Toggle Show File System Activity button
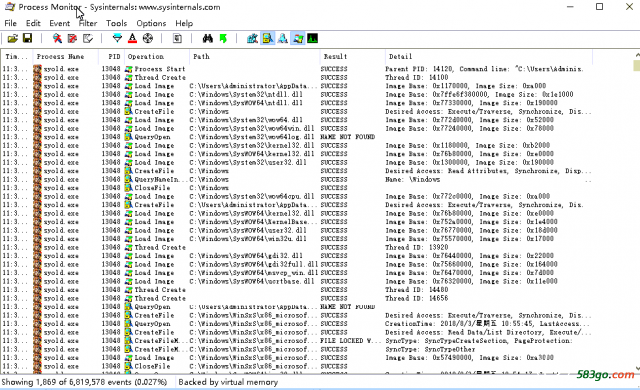The height and width of the screenshot is (390, 640). 267,39
